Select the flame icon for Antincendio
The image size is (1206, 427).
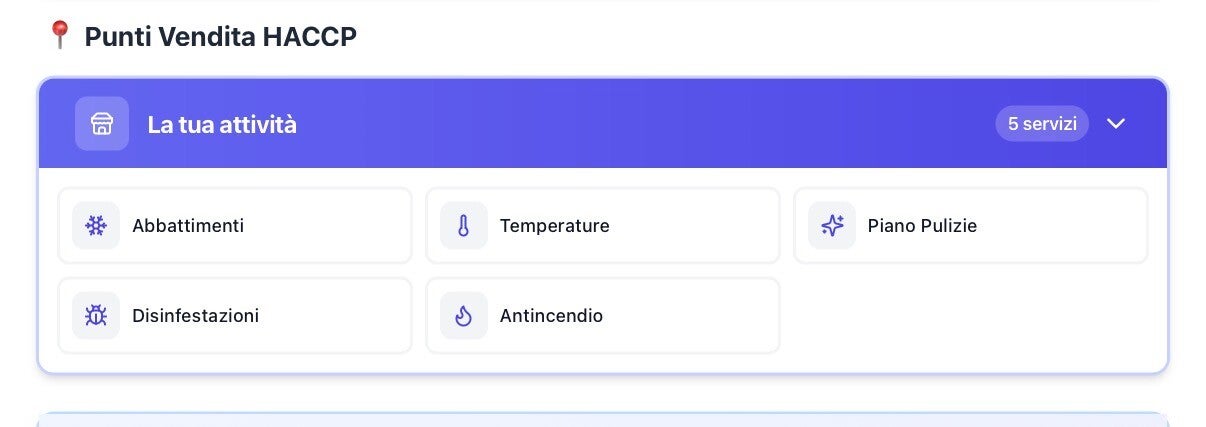click(463, 316)
